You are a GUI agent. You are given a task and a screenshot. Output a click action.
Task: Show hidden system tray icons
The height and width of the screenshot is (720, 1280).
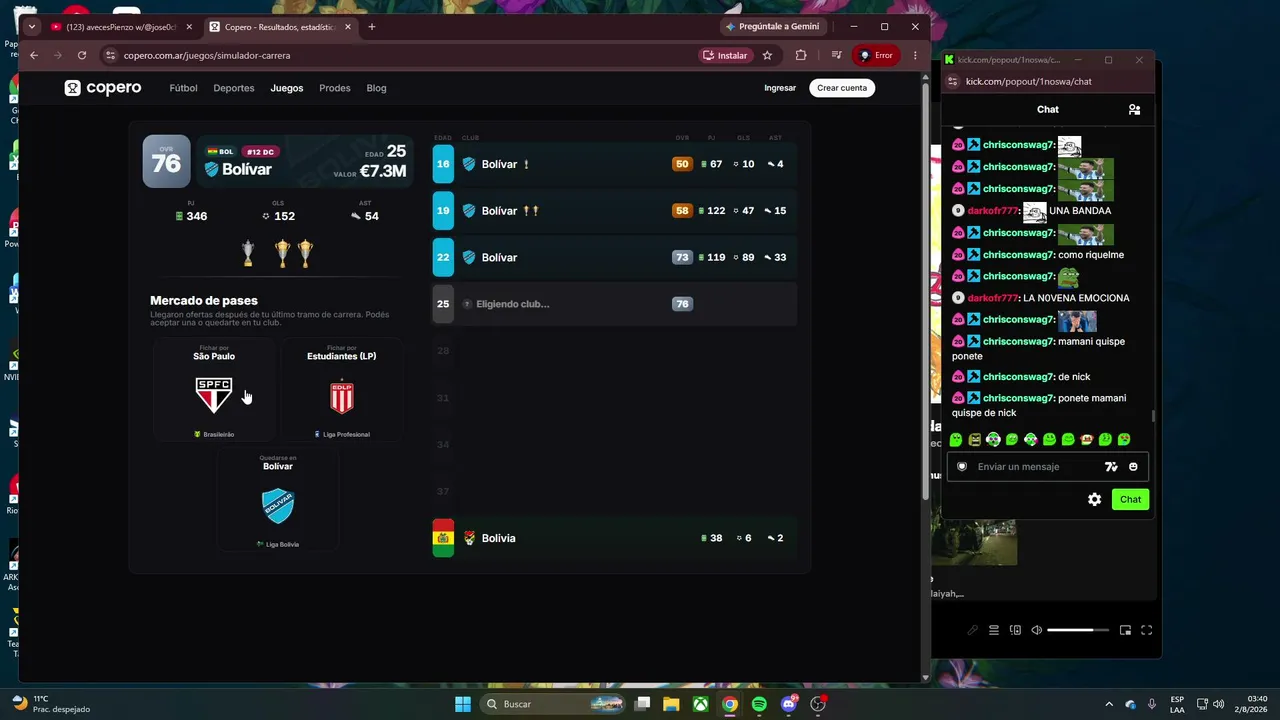click(x=1108, y=704)
